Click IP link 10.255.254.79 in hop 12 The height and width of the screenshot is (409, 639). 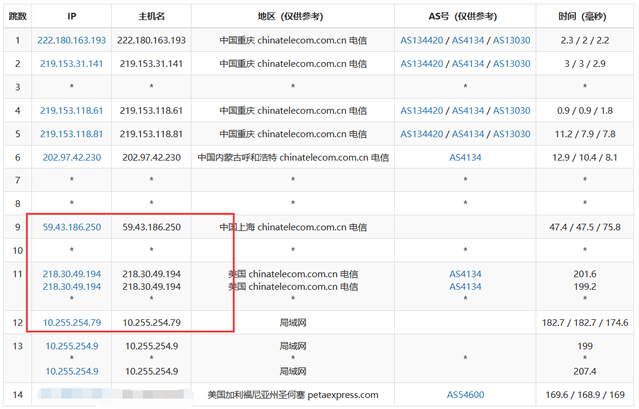(x=71, y=322)
